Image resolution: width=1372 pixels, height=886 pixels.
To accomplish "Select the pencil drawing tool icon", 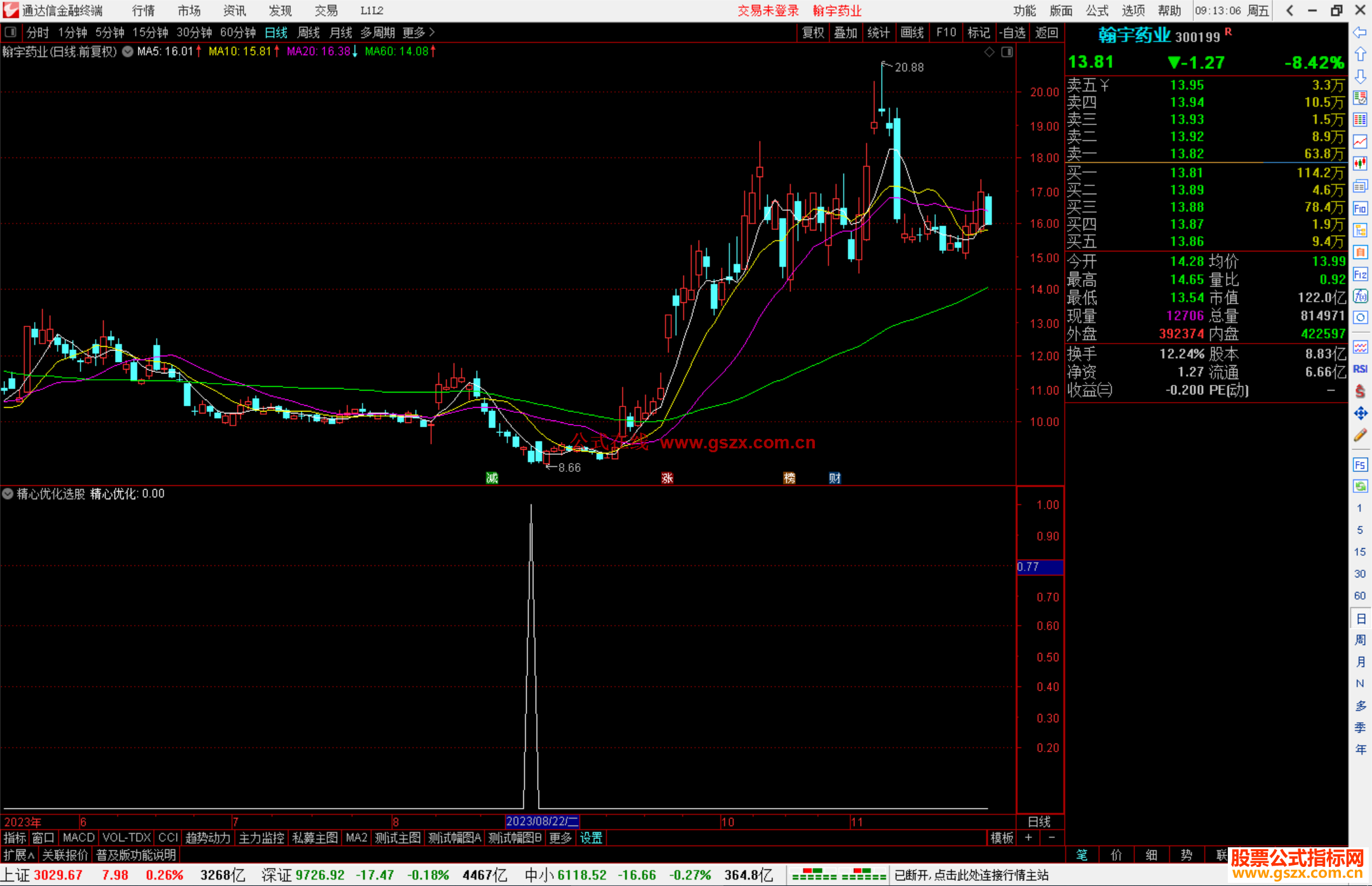I will [1360, 436].
